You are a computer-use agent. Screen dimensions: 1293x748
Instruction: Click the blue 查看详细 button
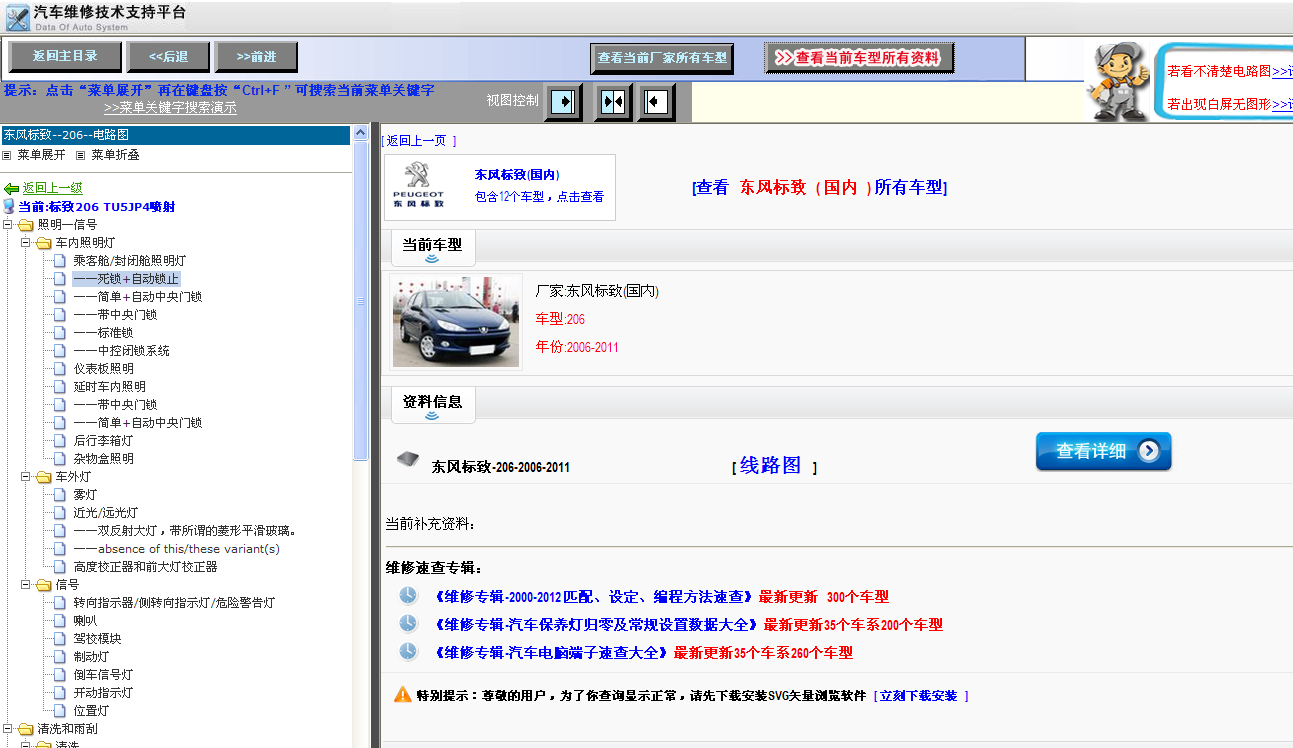tap(1103, 451)
